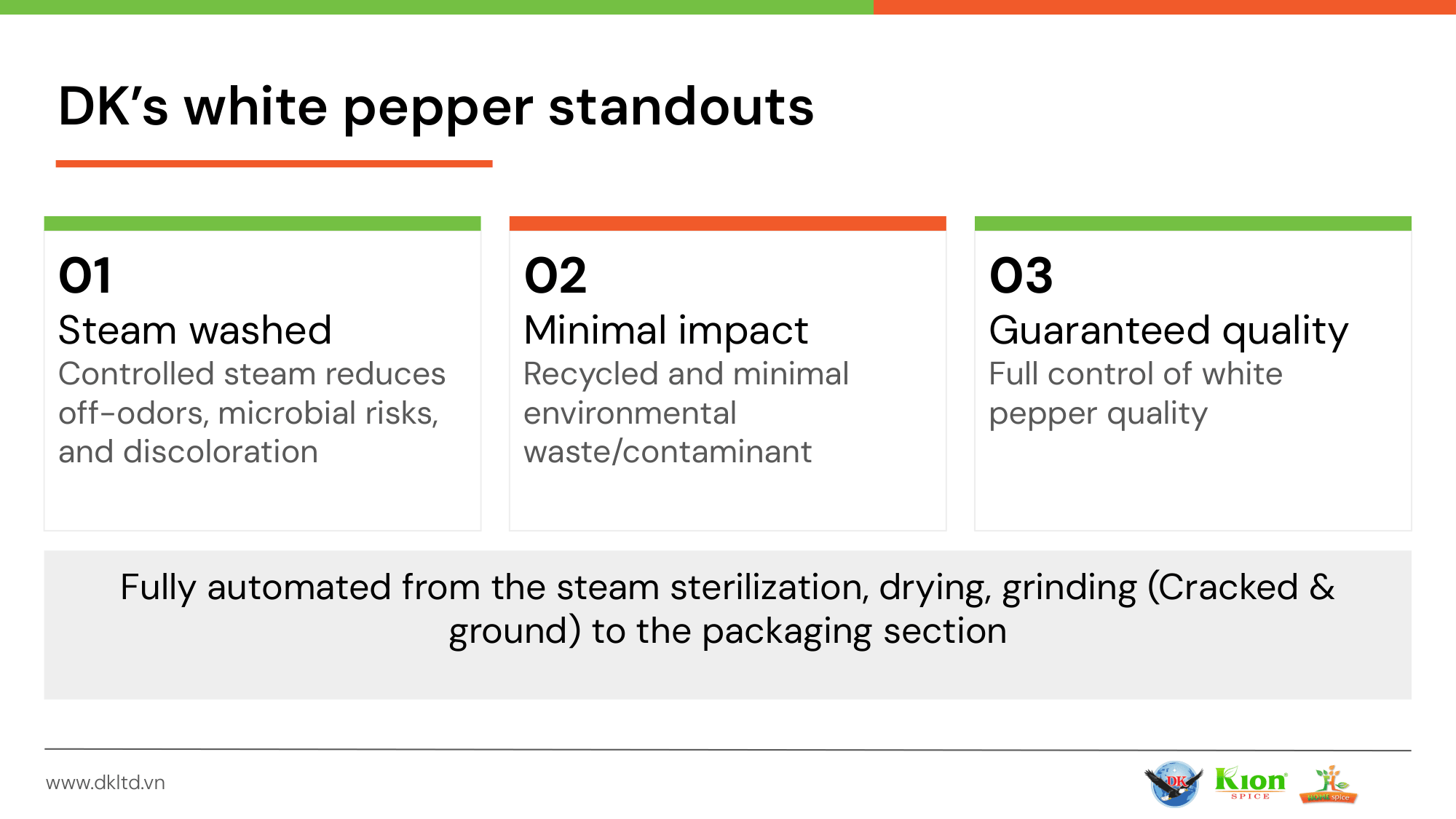
Task: Click the orange underline below the title
Action: [x=274, y=164]
